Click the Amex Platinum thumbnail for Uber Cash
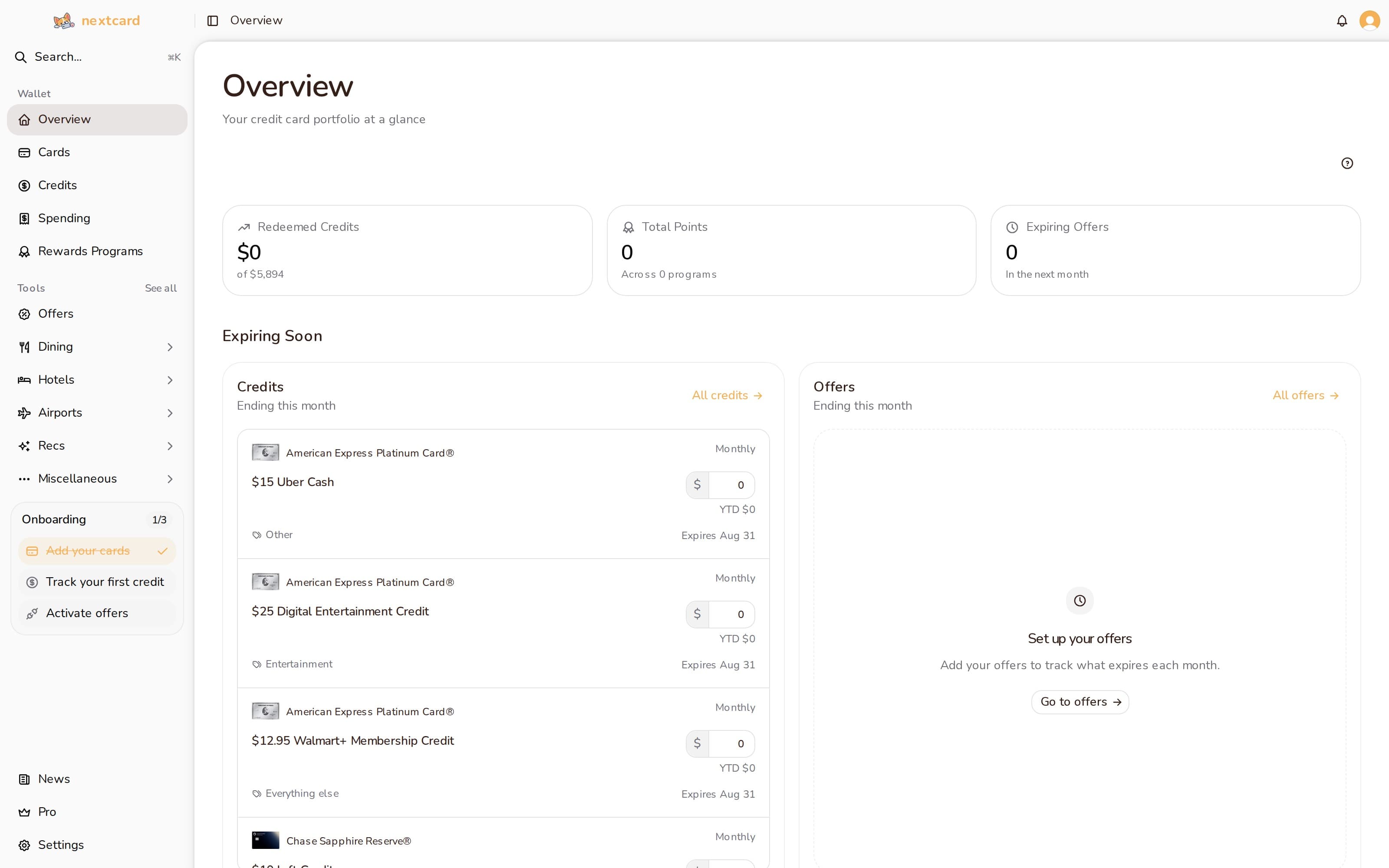Screen dimensions: 1389x868 (265, 452)
